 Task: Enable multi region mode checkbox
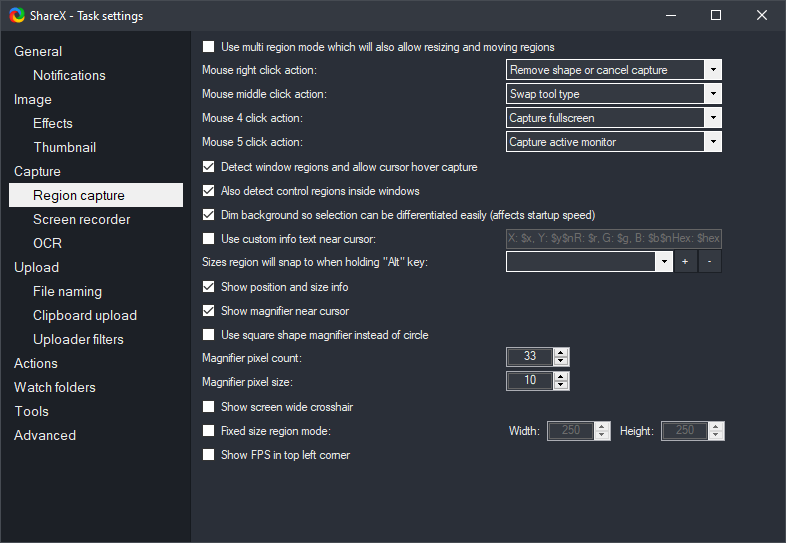pyautogui.click(x=209, y=47)
